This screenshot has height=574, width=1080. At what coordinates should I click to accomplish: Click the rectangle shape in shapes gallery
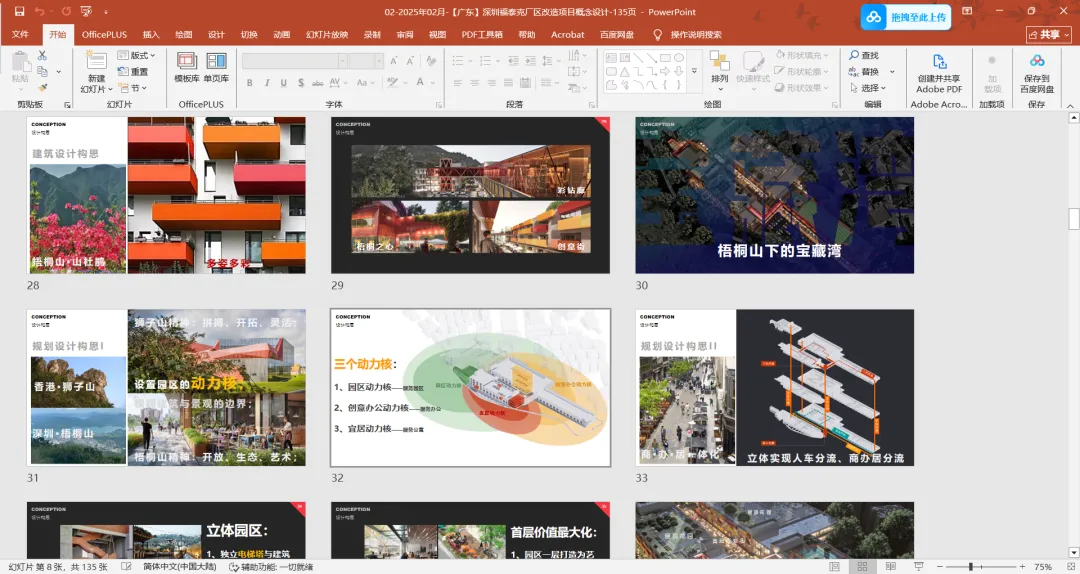coord(665,58)
